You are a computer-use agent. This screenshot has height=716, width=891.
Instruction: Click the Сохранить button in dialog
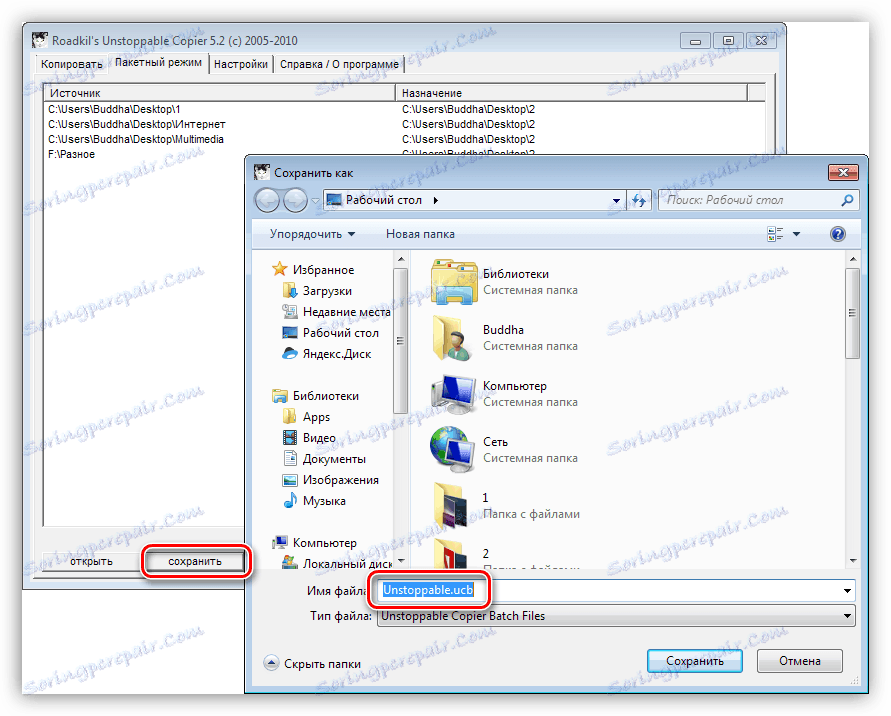[x=694, y=661]
